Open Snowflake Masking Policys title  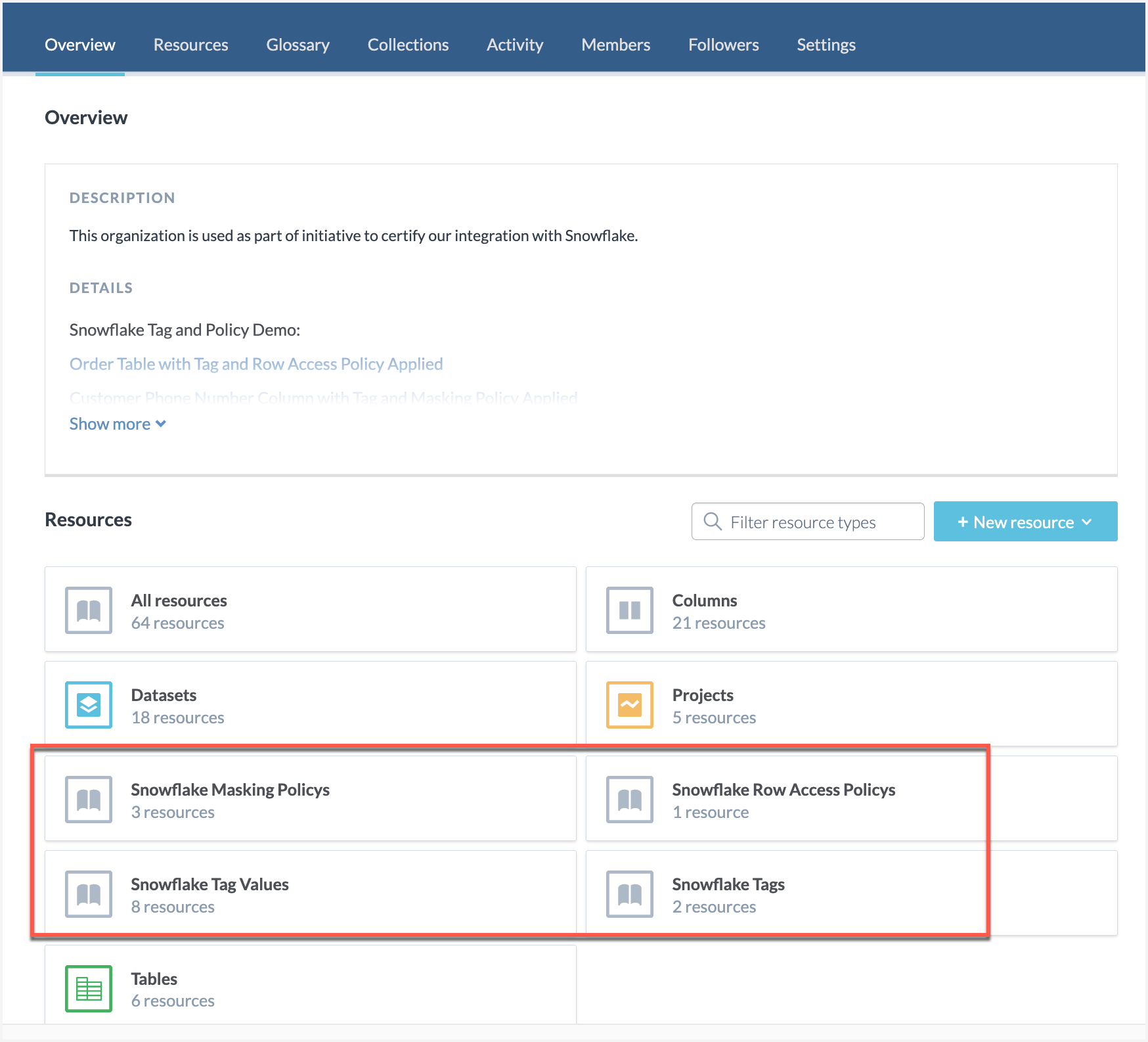pos(231,790)
